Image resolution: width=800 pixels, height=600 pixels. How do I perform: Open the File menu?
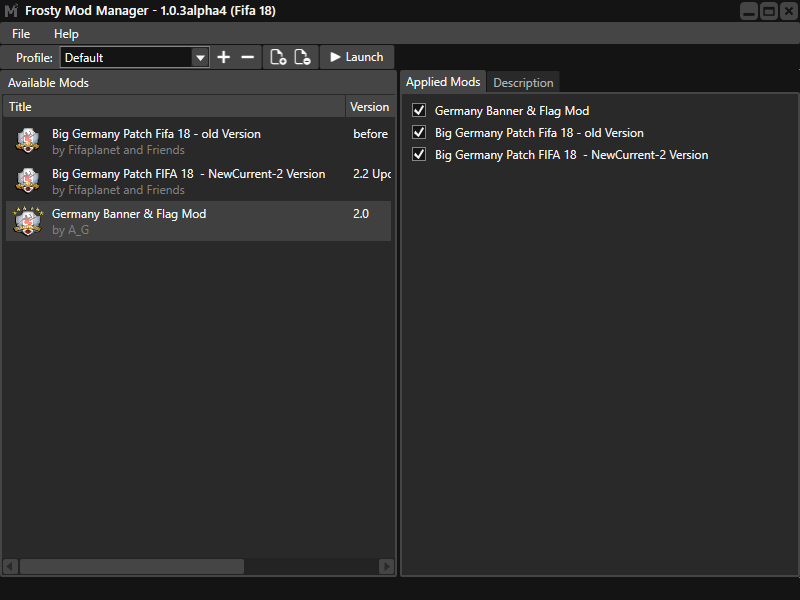(x=21, y=34)
